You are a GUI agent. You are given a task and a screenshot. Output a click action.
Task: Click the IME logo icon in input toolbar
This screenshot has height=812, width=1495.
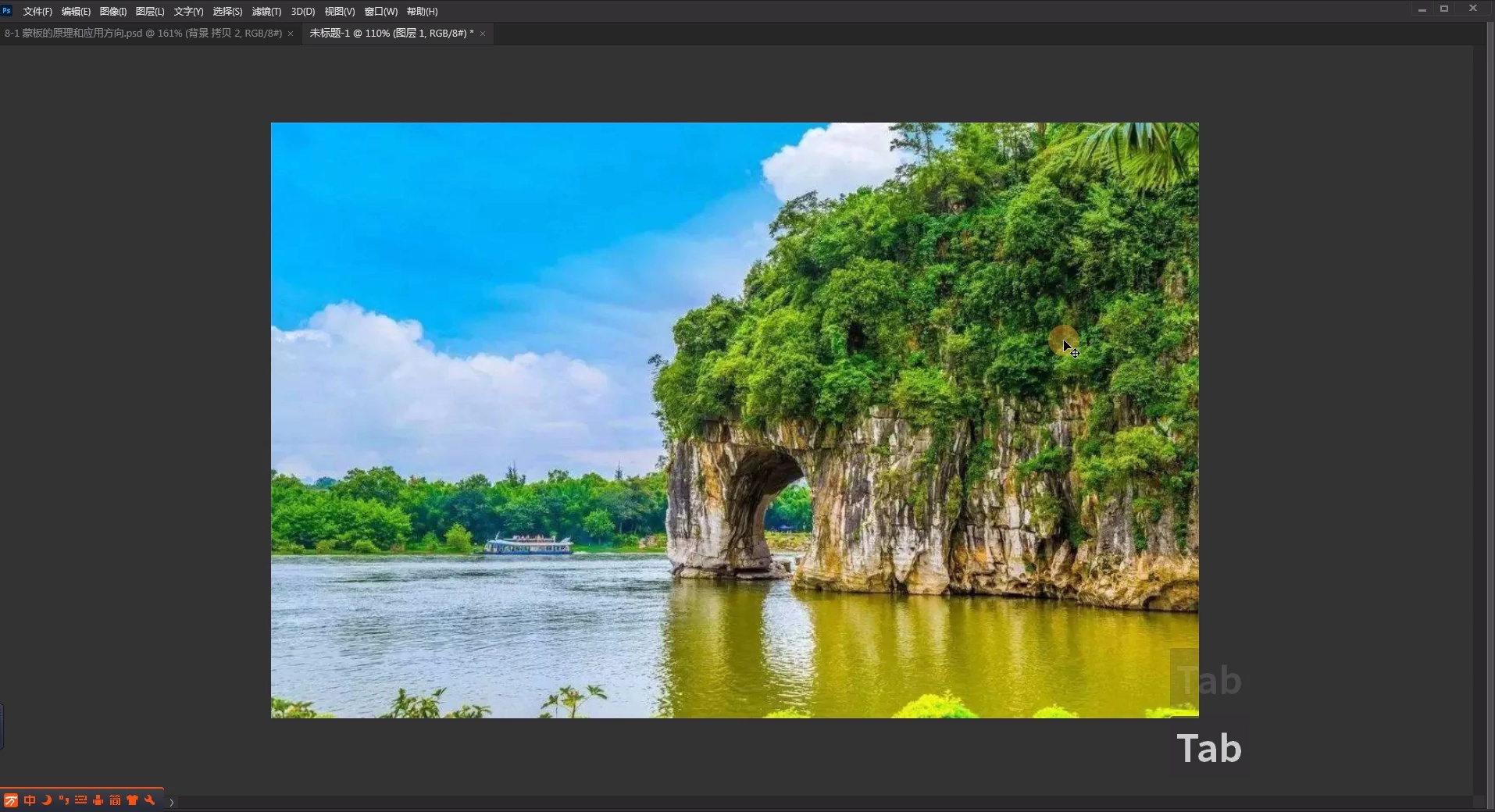coord(11,800)
